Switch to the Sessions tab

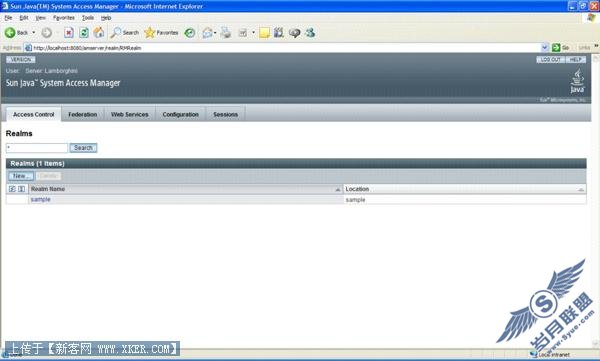225,114
